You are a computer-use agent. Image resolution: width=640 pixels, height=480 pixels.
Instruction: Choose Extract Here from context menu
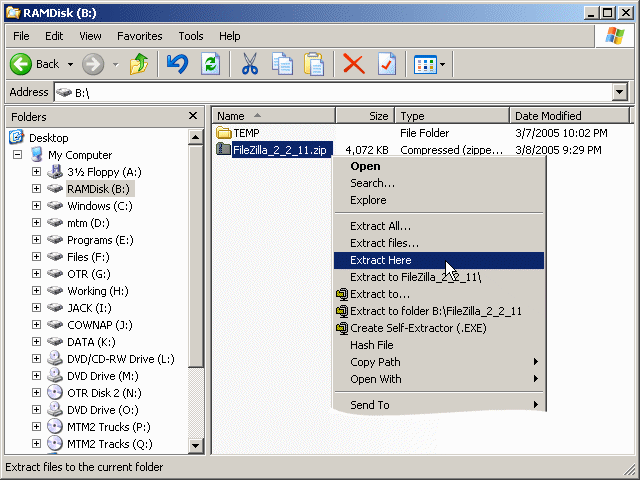point(381,260)
